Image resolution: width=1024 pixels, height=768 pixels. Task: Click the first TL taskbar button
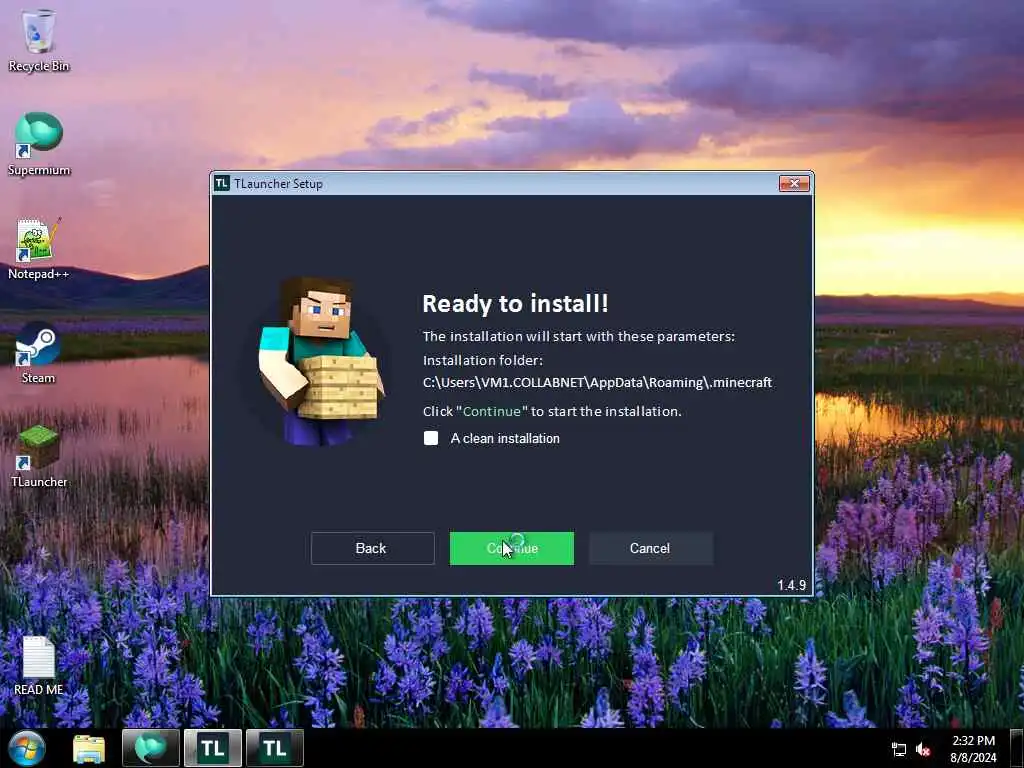pyautogui.click(x=213, y=748)
